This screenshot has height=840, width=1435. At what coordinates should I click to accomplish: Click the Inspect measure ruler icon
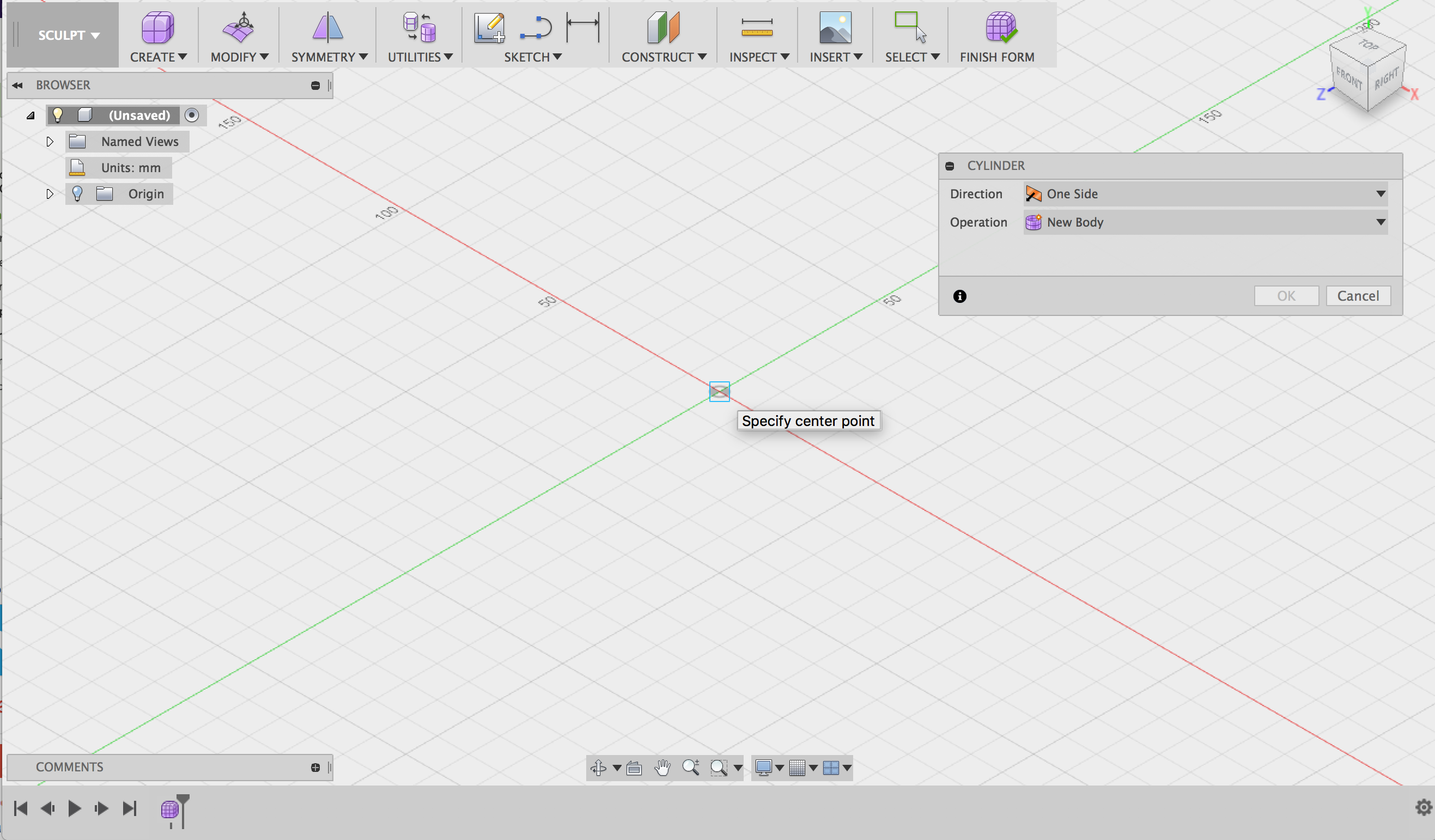click(757, 27)
